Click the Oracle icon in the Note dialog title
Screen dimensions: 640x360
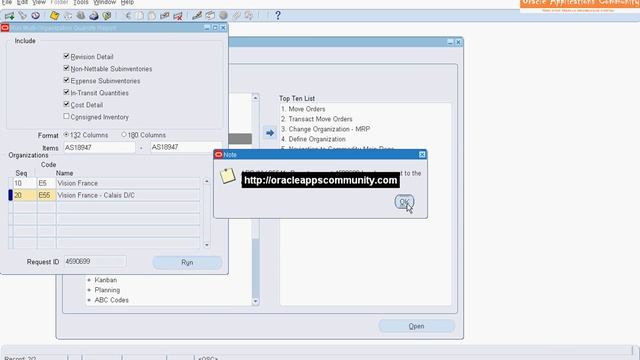pyautogui.click(x=218, y=155)
